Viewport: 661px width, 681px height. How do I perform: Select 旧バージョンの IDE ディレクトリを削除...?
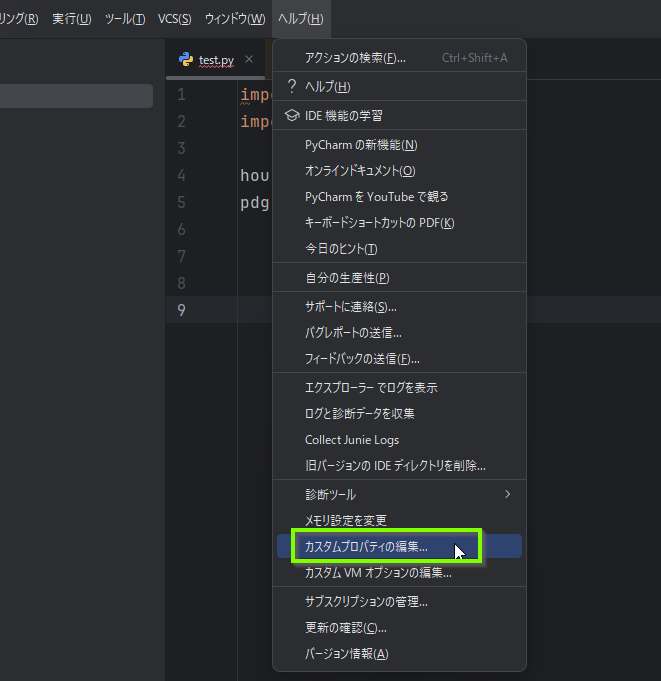pyautogui.click(x=399, y=466)
